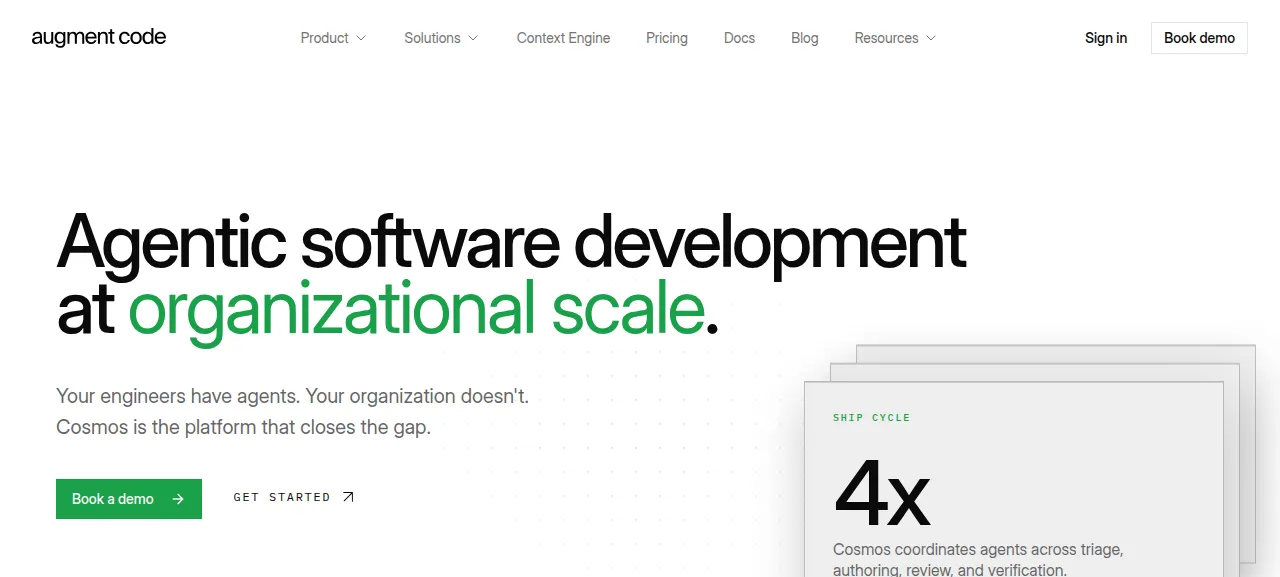Click the Sign in link
This screenshot has height=577, width=1280.
click(1106, 38)
